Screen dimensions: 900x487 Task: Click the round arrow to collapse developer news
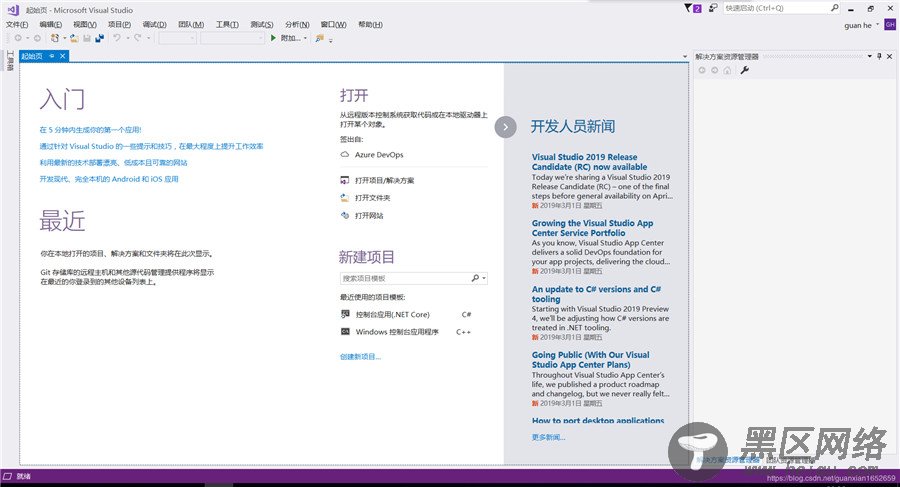tap(505, 127)
